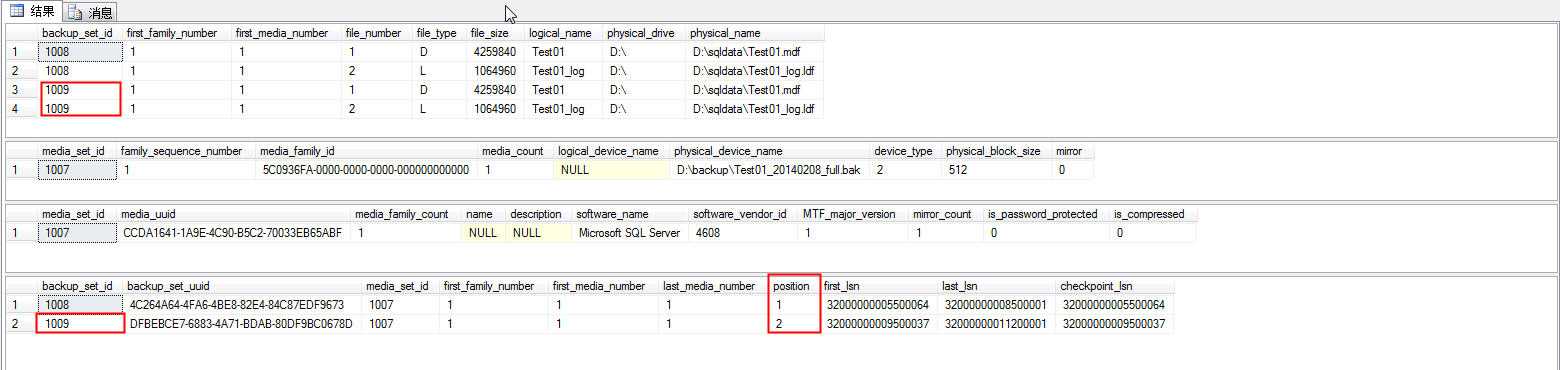Select the first_lsn column header

[x=879, y=286]
